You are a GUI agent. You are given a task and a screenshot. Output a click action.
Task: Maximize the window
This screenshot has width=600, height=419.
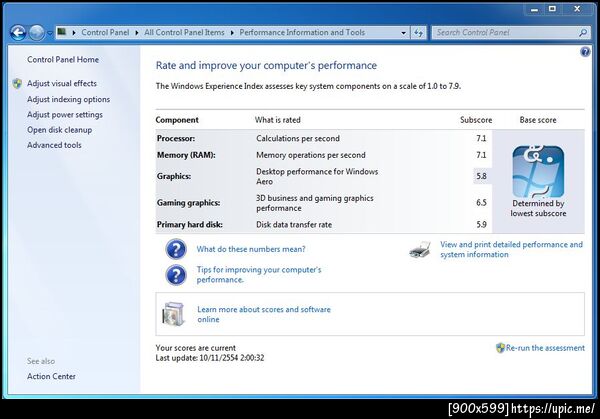[552, 9]
